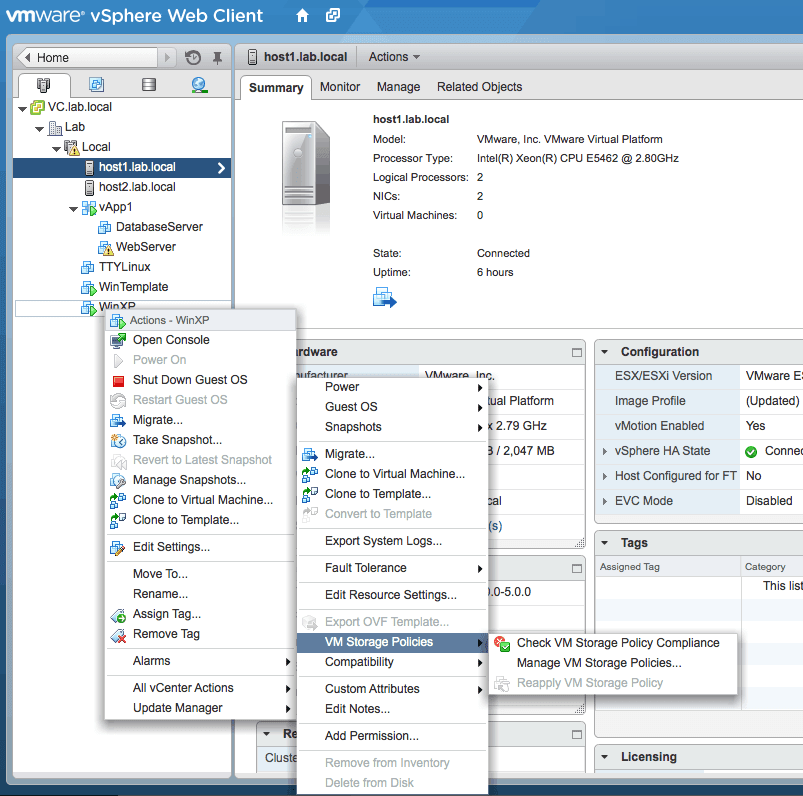Switch to Storage inventory tab icon
Screen dimensions: 803x796
click(x=149, y=85)
